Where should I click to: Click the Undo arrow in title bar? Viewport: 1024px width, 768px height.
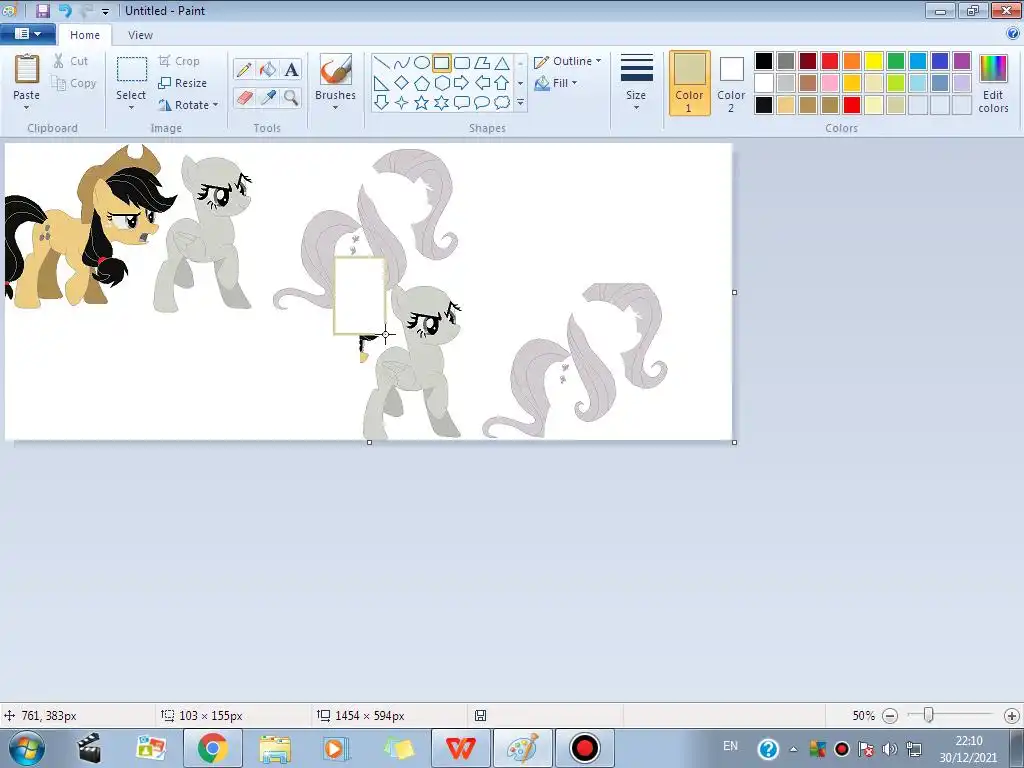click(65, 10)
